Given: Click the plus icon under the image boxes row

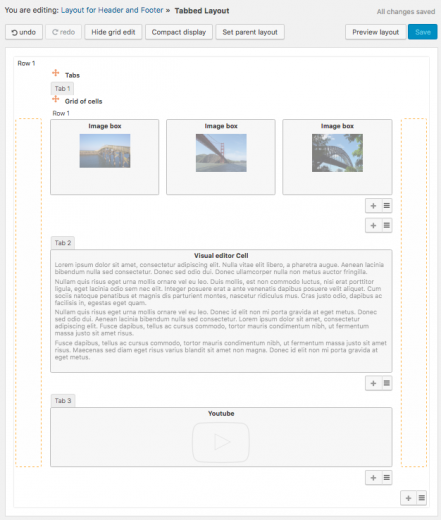Looking at the screenshot, I should click(x=373, y=206).
